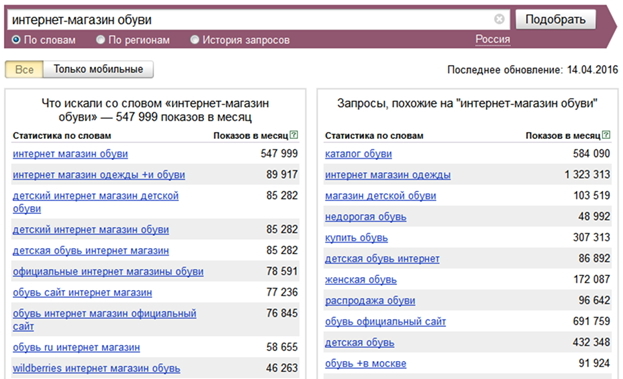
Task: Open the standalone 'детская обувь' link
Action: [x=360, y=342]
